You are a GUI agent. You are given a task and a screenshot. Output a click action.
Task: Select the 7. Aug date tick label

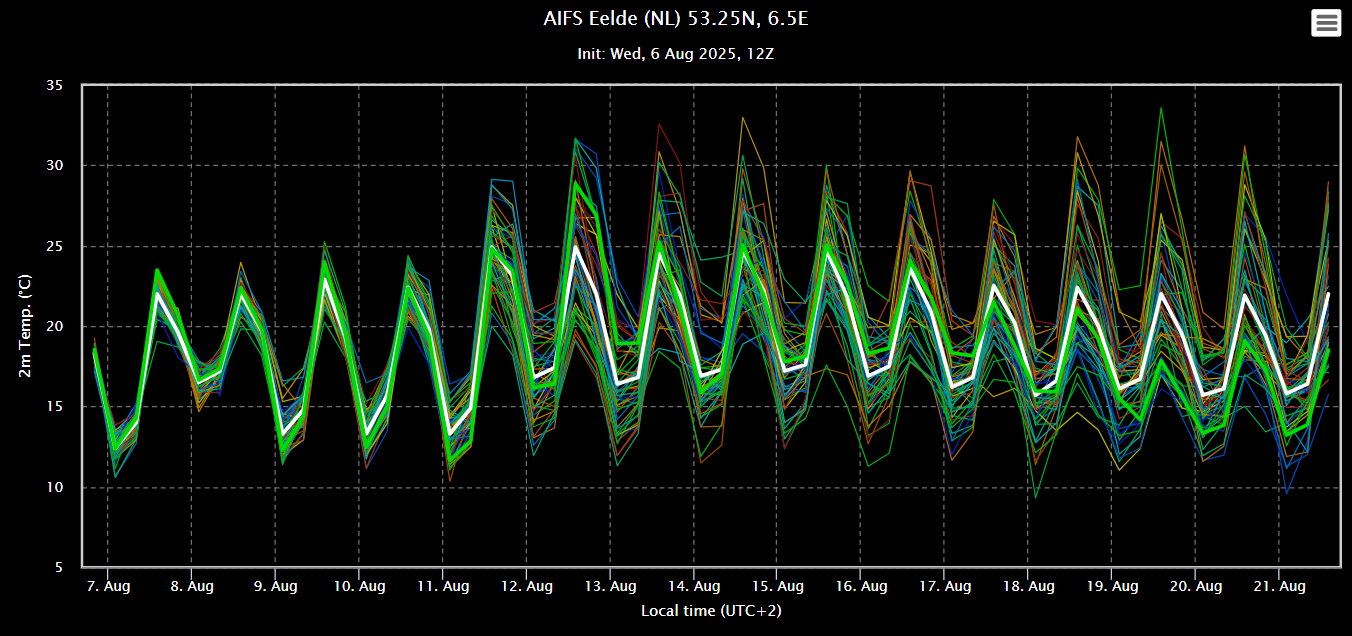pyautogui.click(x=107, y=586)
